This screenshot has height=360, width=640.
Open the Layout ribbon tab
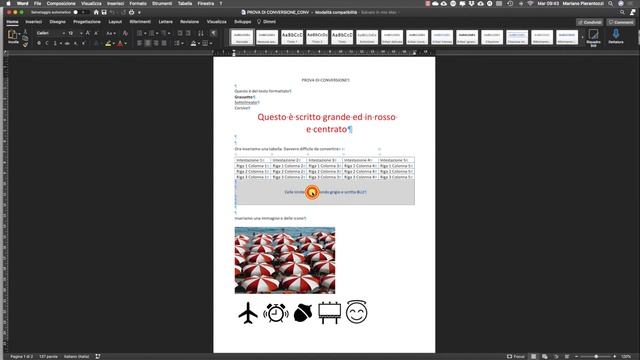pos(115,22)
